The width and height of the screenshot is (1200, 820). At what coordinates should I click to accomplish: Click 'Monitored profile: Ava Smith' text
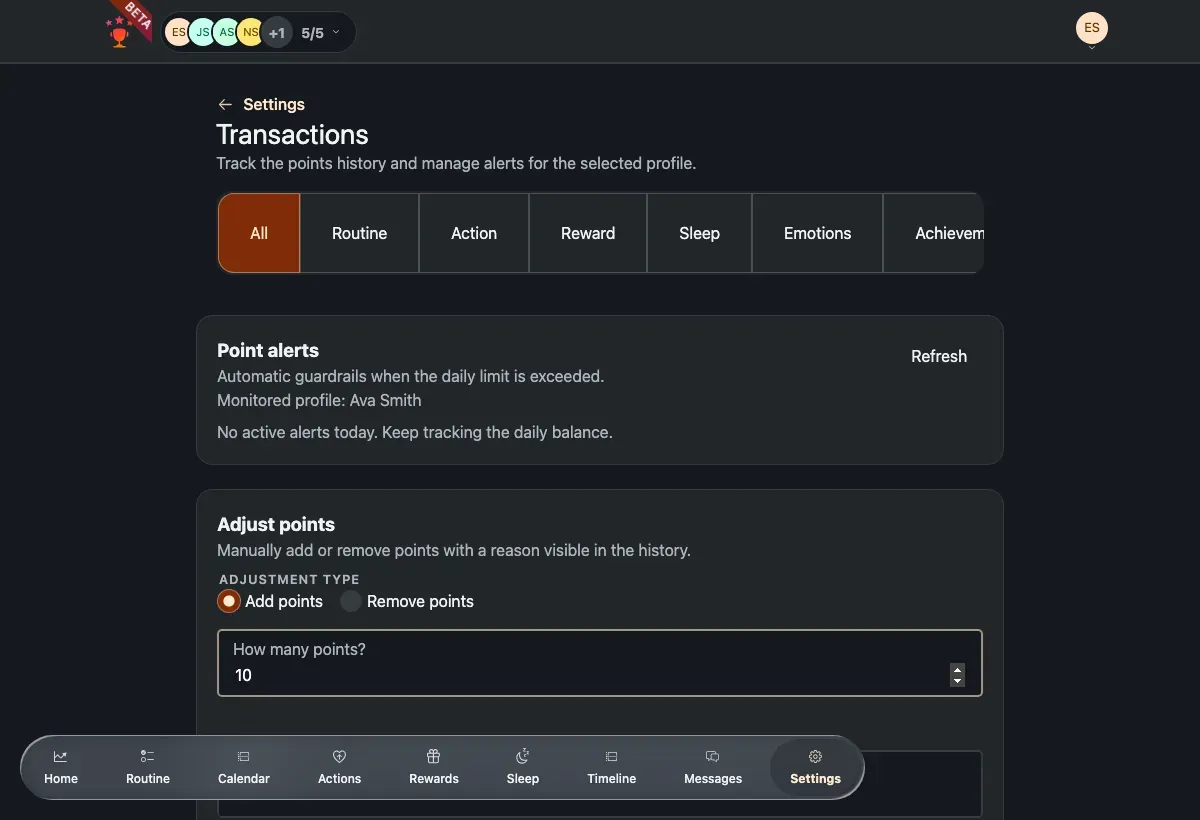pyautogui.click(x=319, y=400)
